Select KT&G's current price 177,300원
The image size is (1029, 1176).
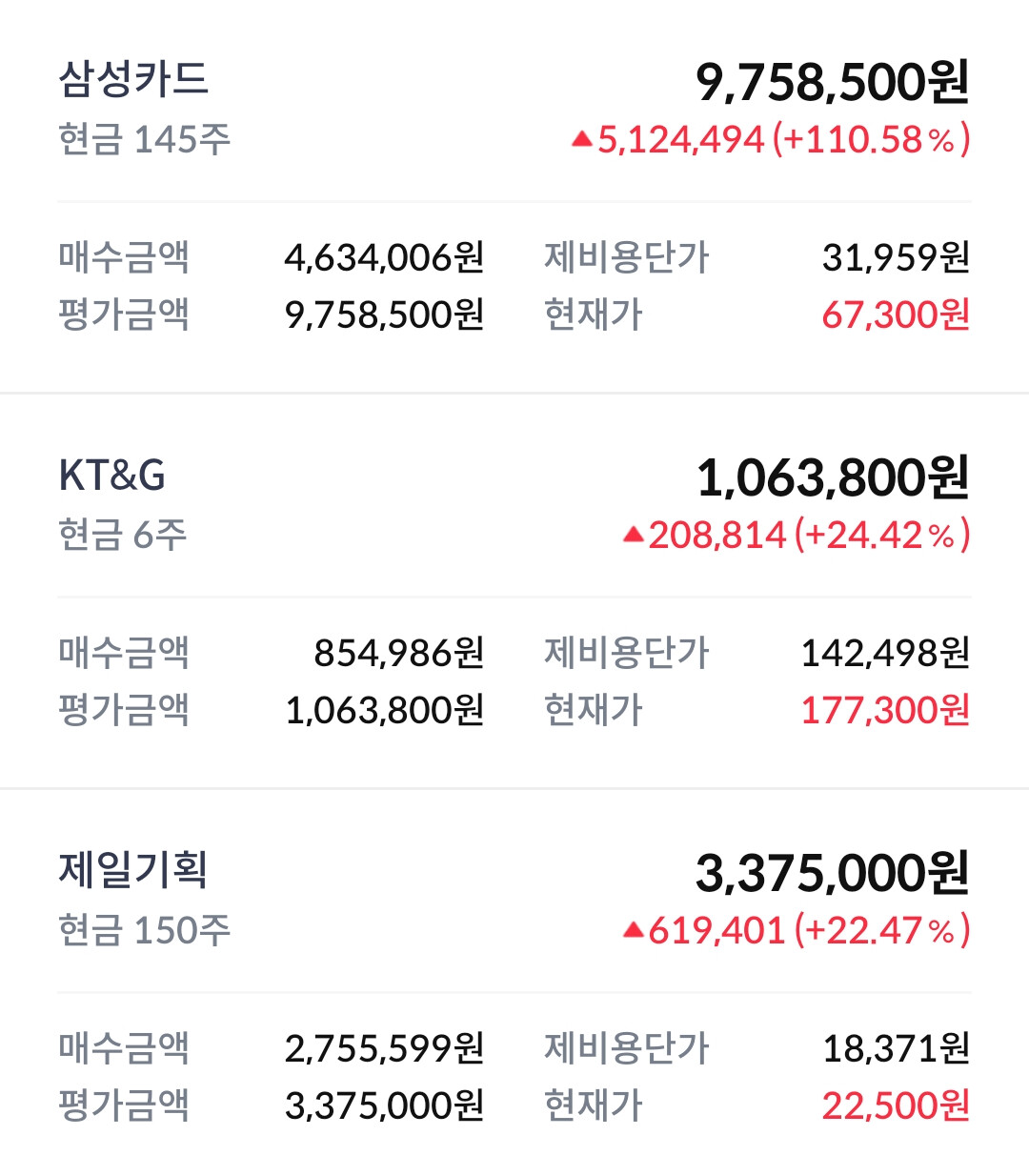(x=885, y=710)
